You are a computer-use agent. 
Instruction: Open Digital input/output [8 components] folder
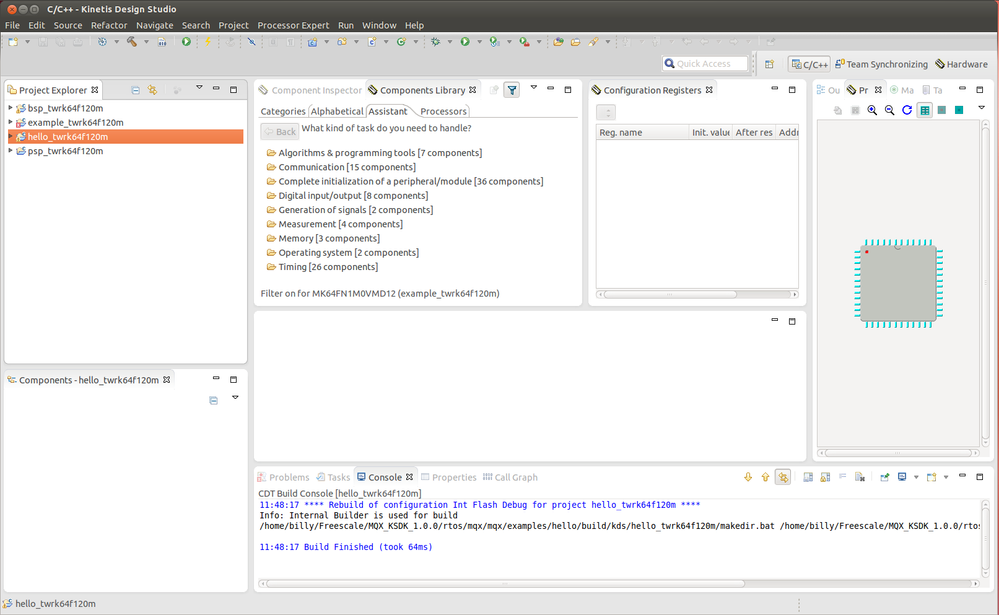(x=347, y=196)
